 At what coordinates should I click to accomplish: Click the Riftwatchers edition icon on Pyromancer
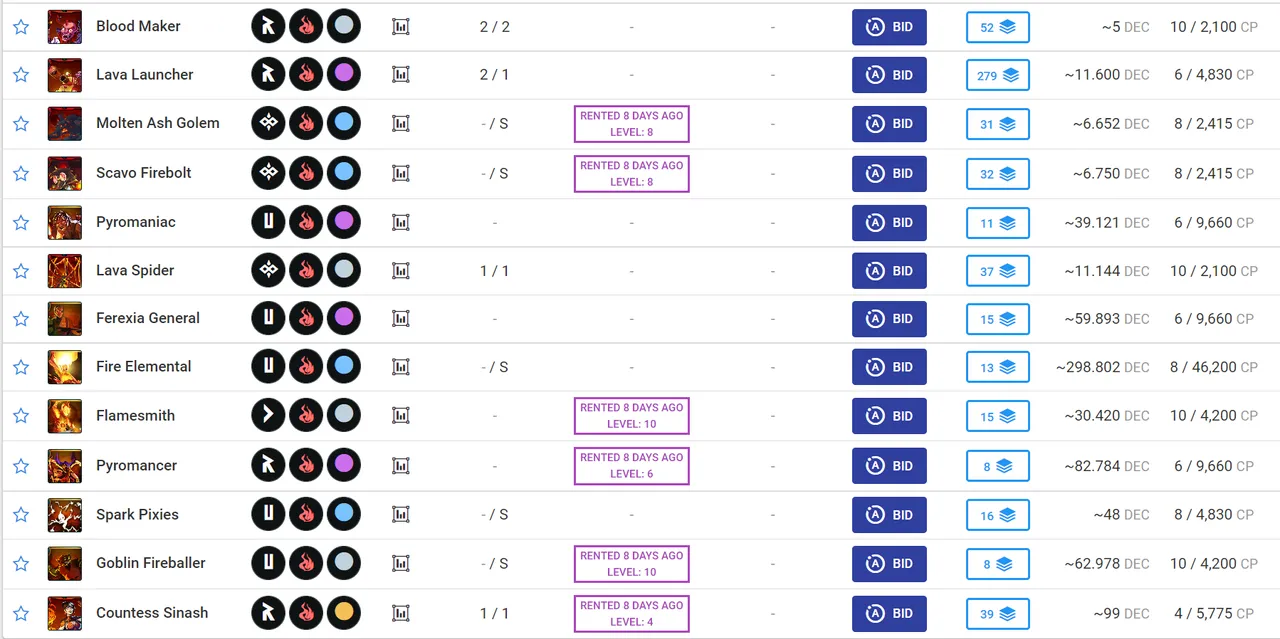268,465
